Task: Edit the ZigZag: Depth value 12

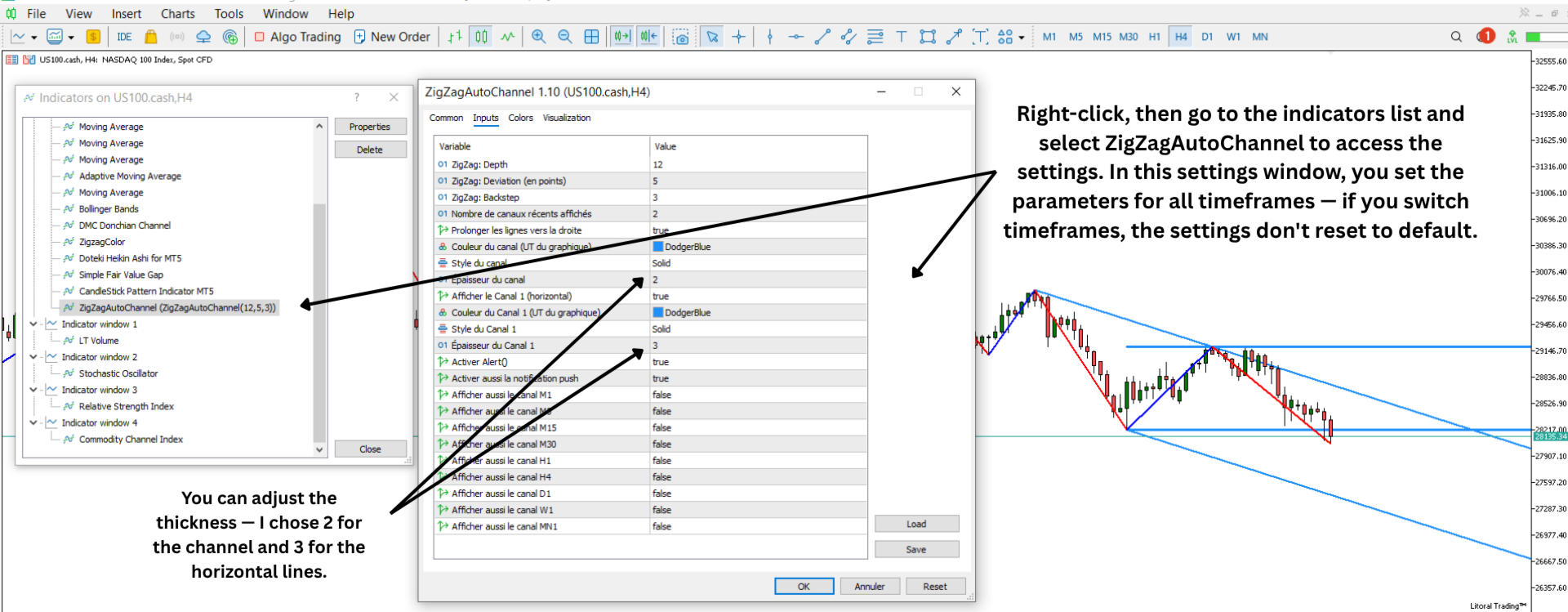Action: point(758,164)
